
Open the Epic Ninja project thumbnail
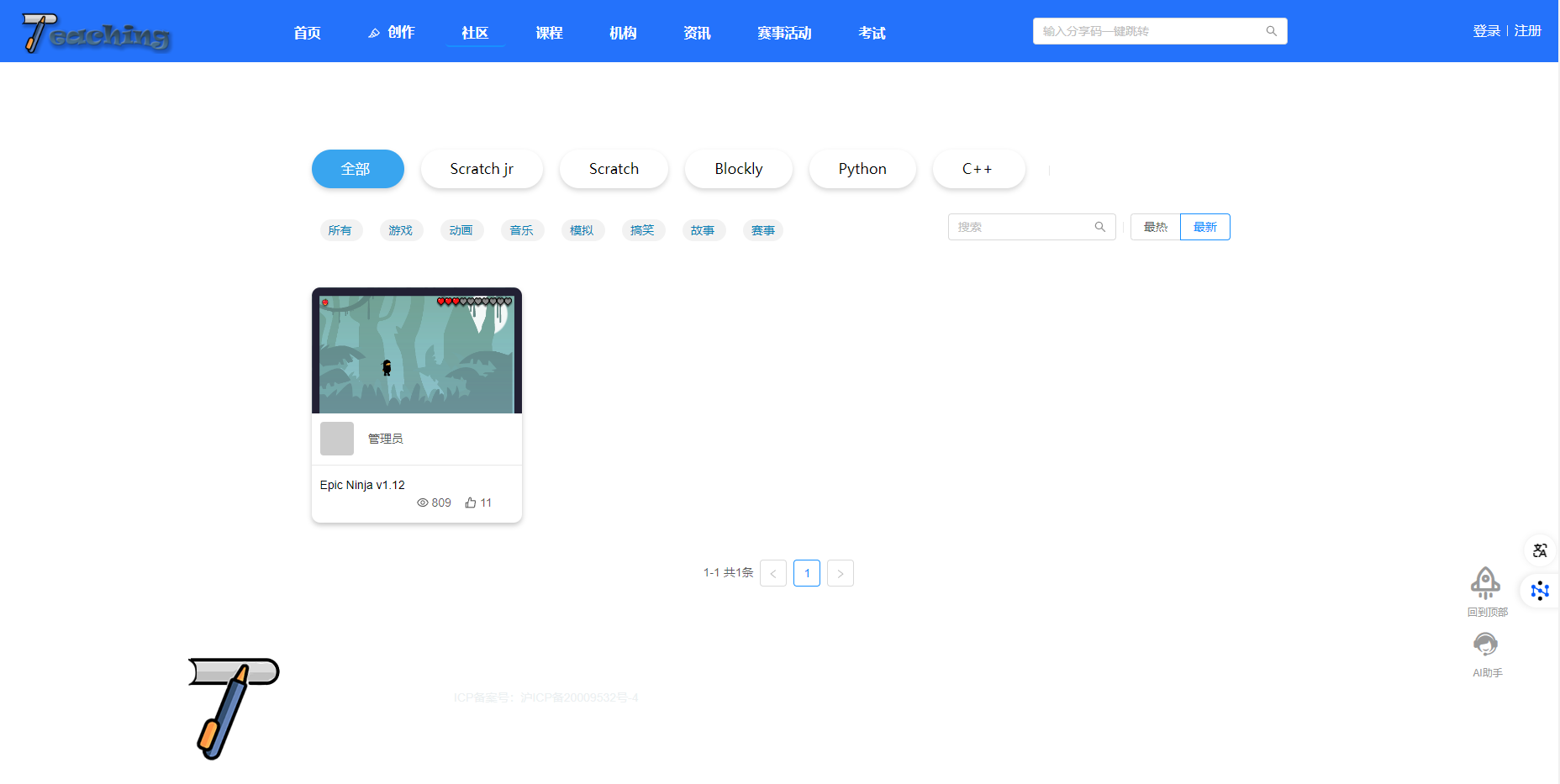click(x=417, y=353)
